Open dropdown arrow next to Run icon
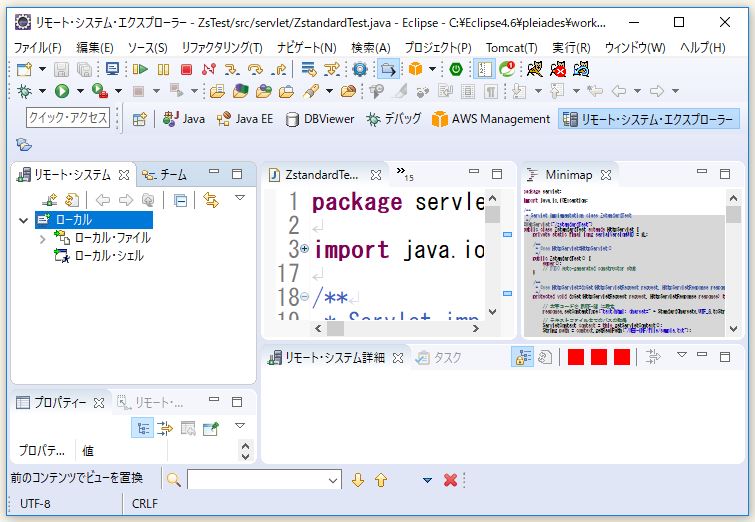This screenshot has width=755, height=522. click(80, 91)
